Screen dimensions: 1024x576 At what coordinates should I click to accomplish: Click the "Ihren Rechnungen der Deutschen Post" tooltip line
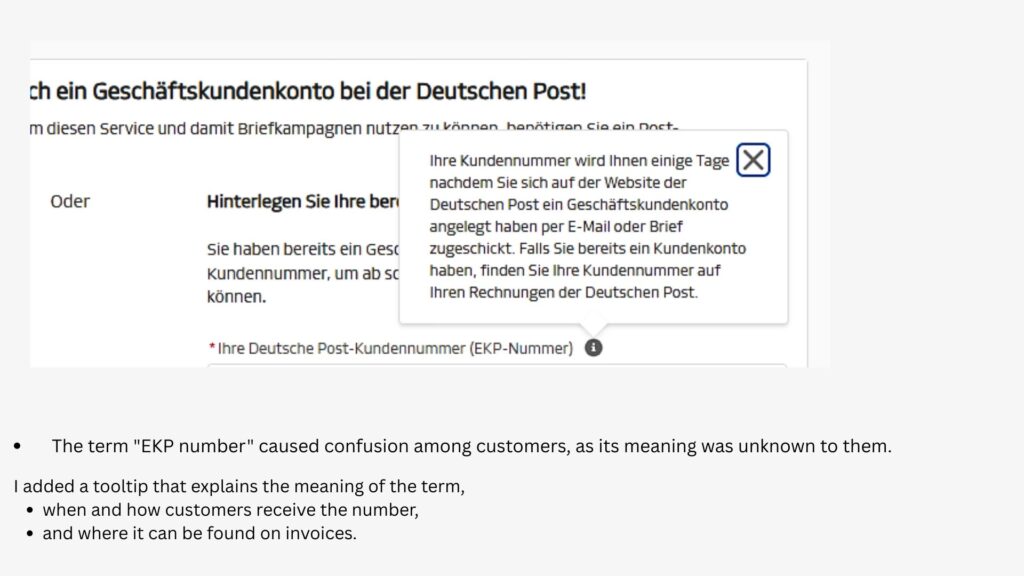pos(563,293)
